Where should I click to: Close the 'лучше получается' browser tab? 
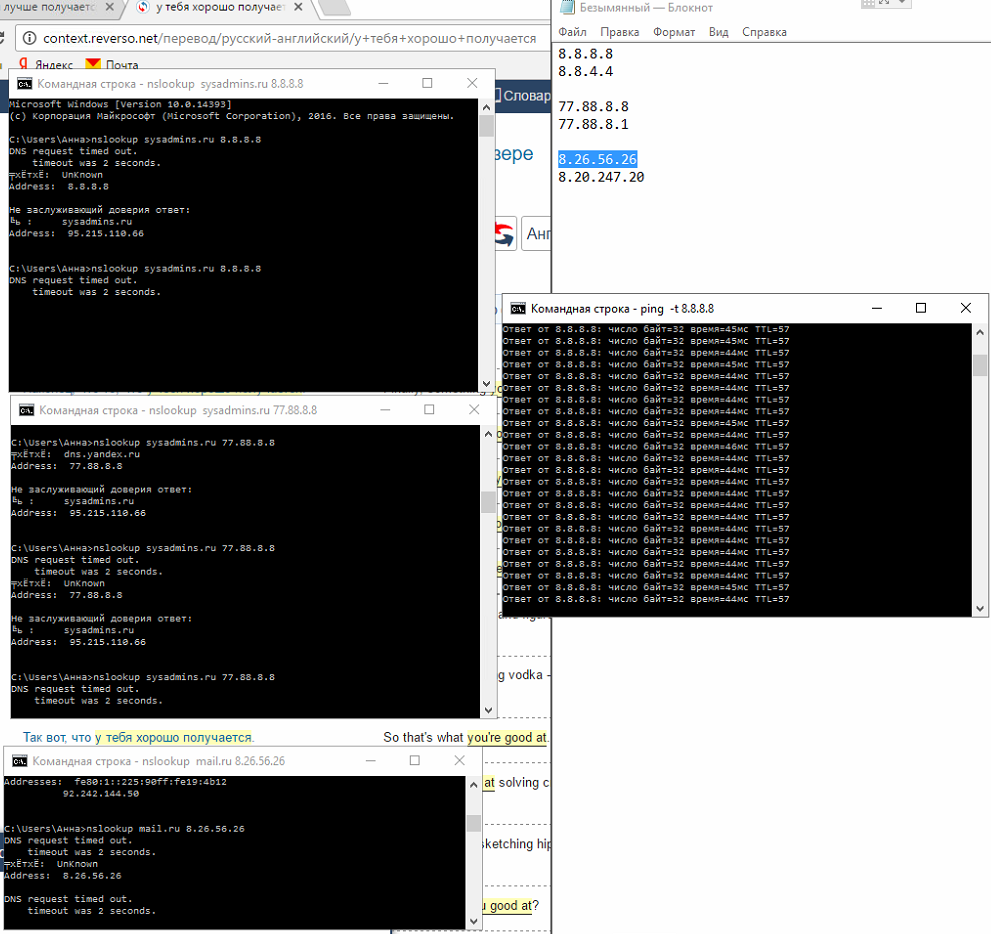(x=109, y=7)
